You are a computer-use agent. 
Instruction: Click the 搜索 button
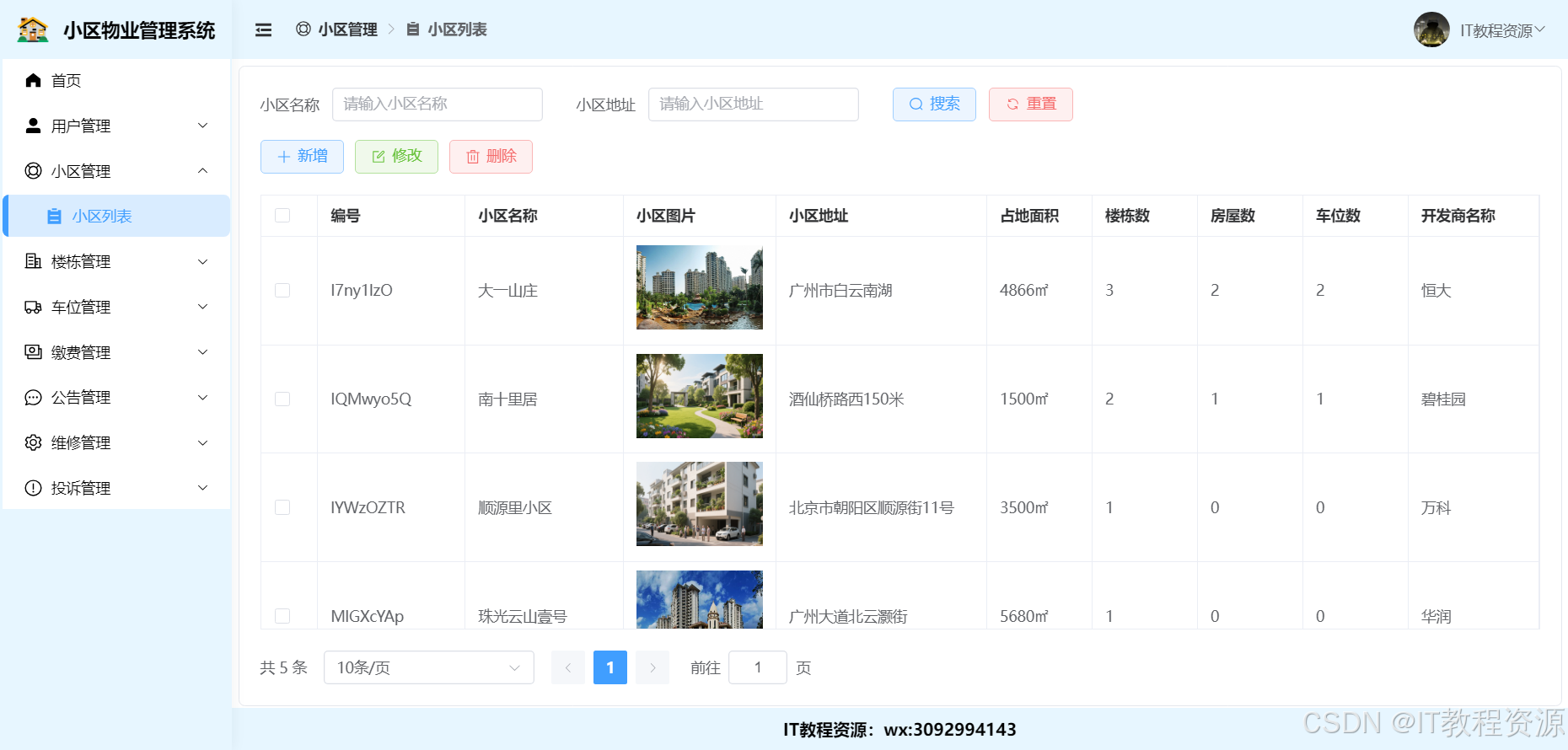point(934,104)
